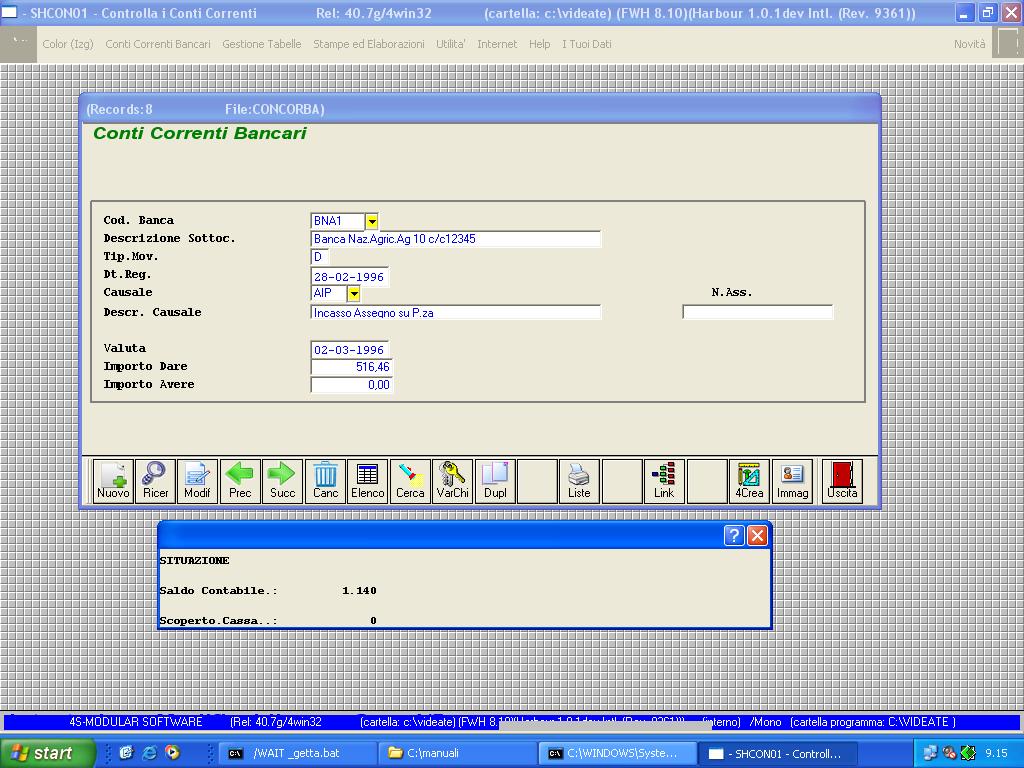Select the Modif edit record icon
This screenshot has width=1024, height=768.
pos(197,481)
